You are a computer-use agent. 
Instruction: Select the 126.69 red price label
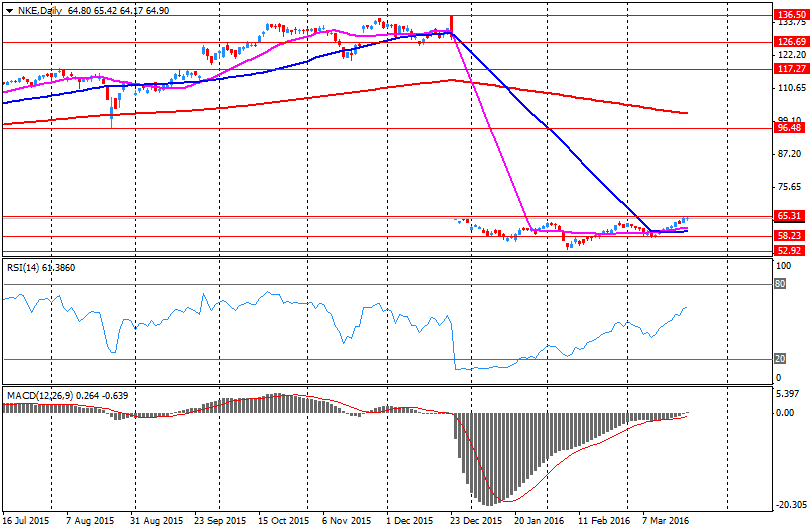click(790, 42)
